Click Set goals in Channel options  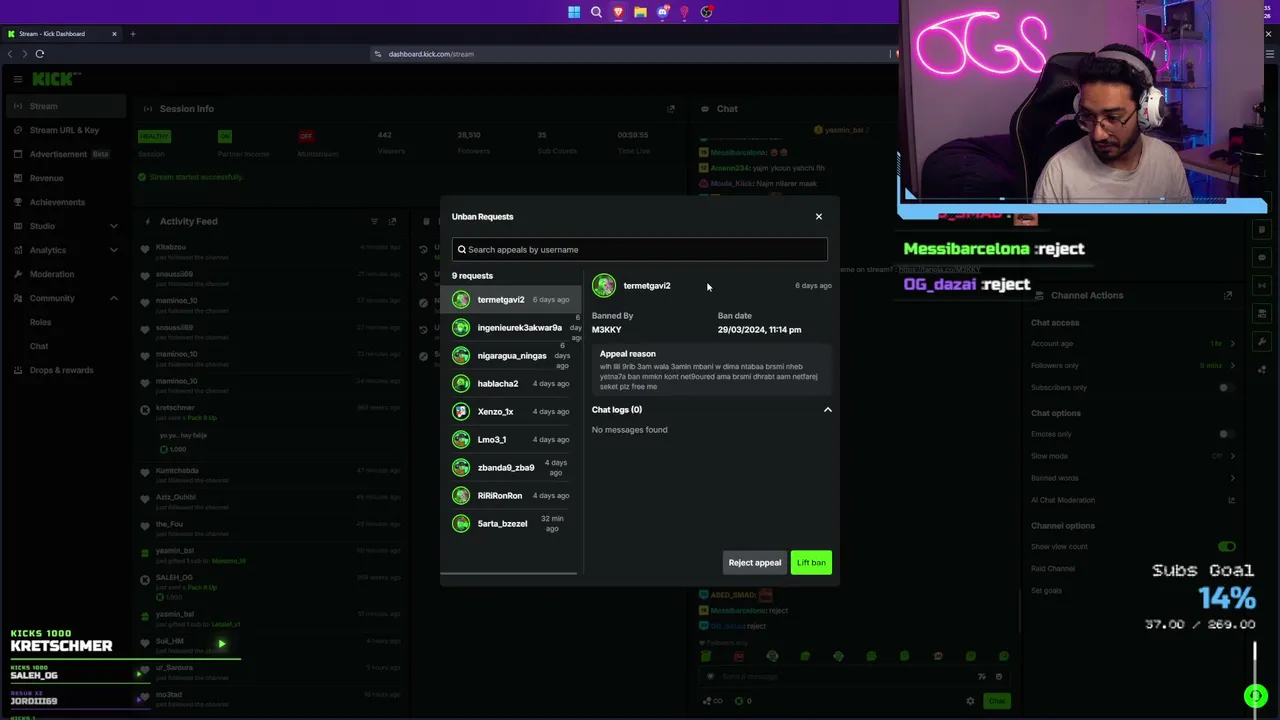click(x=1046, y=591)
